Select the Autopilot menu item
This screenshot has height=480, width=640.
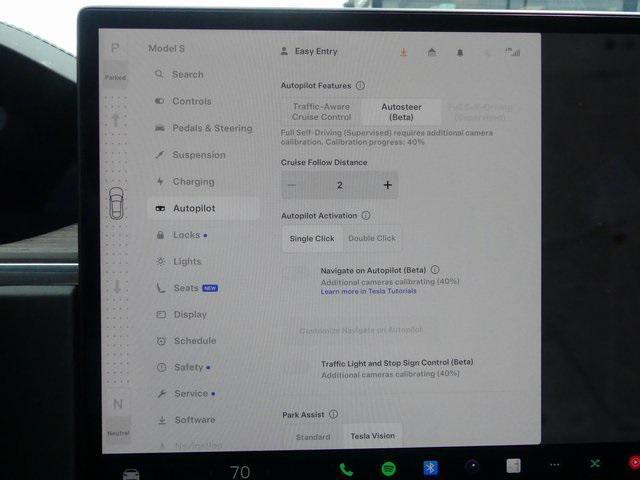pos(203,209)
